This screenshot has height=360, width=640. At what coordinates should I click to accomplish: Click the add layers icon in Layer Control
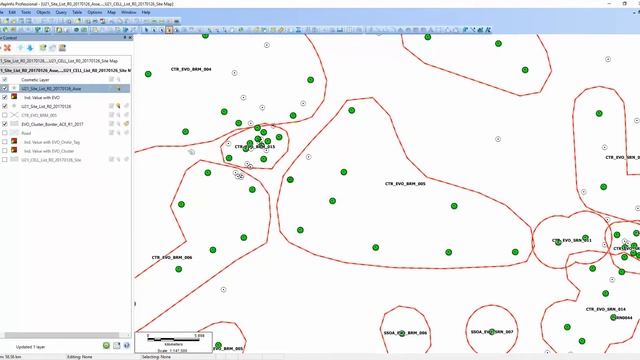(43, 48)
